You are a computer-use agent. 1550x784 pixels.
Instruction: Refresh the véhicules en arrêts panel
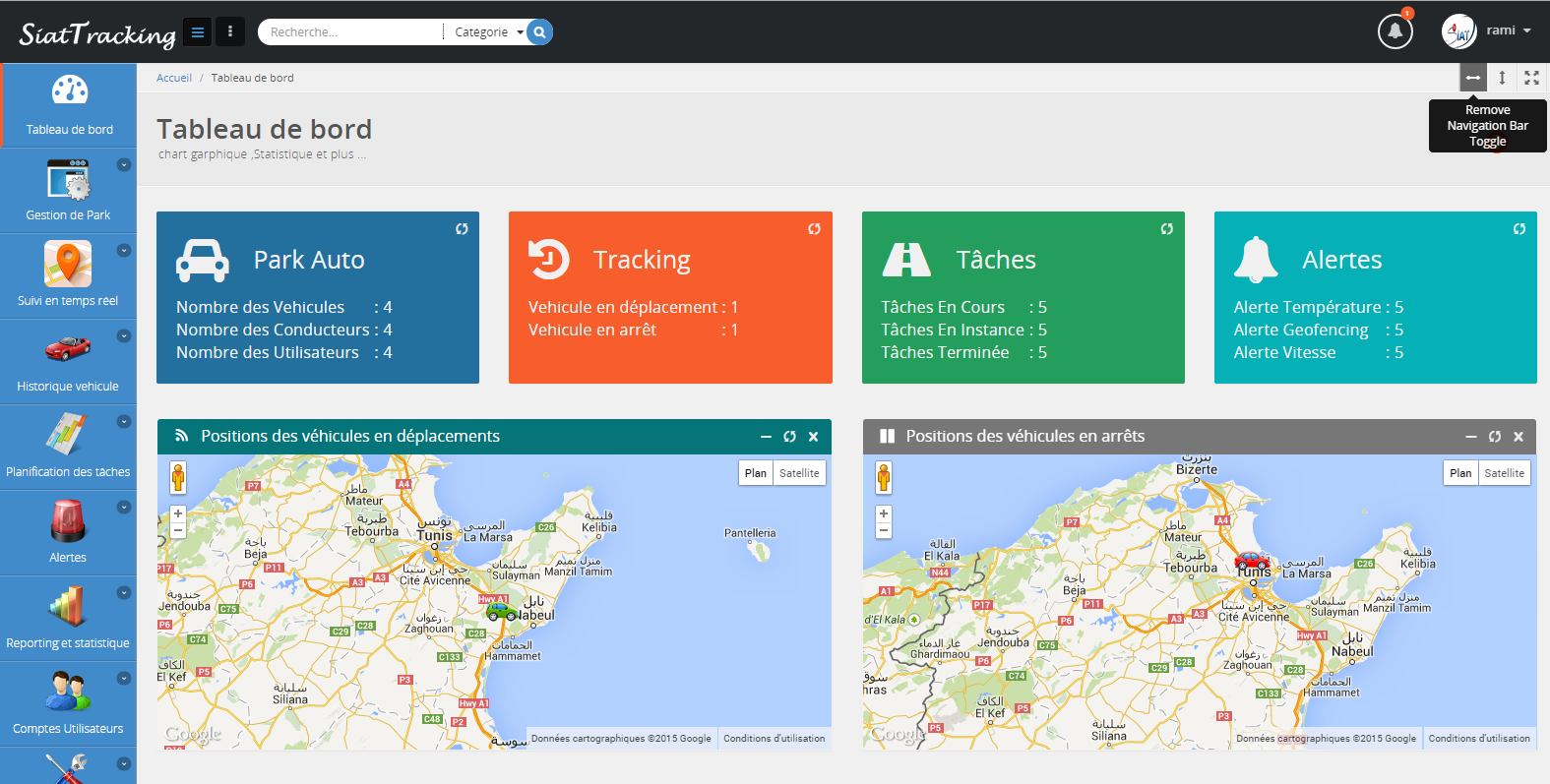click(1494, 437)
